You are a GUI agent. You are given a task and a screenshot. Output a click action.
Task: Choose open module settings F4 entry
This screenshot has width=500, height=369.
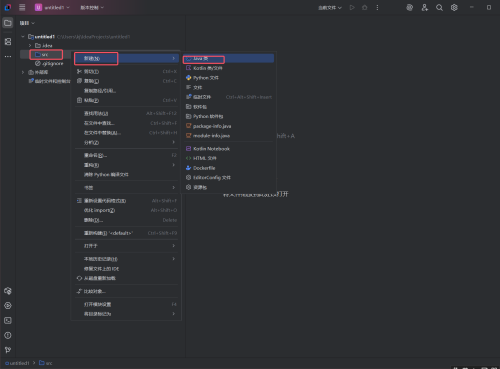[126, 304]
